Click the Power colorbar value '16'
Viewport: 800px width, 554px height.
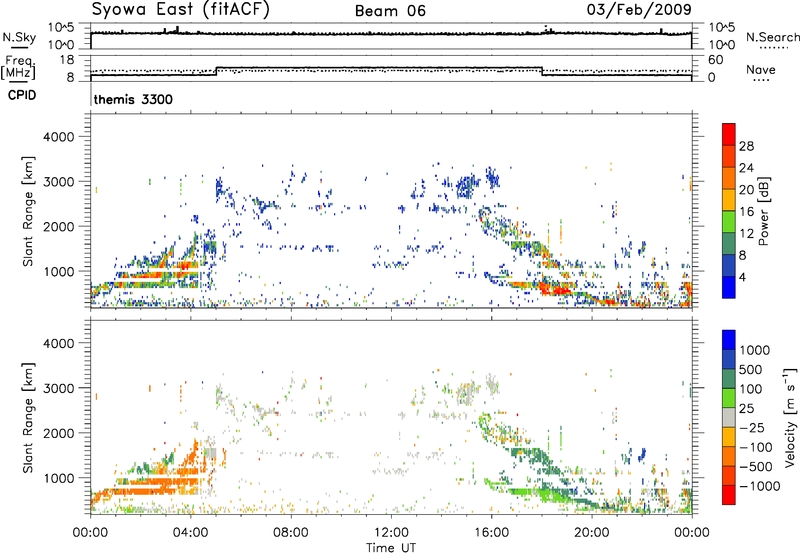click(746, 212)
